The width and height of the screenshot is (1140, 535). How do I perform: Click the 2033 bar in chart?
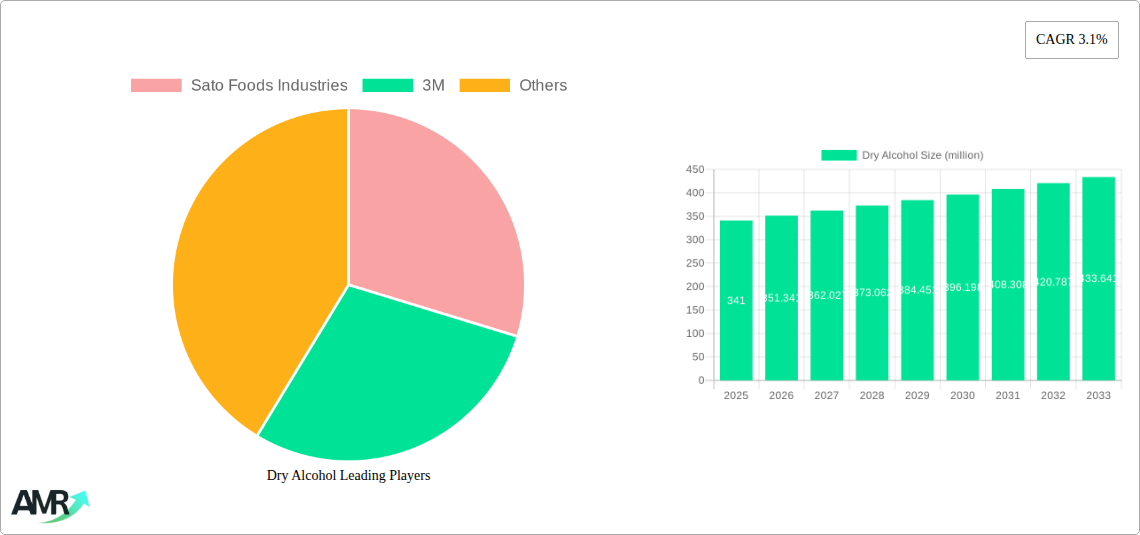(x=1098, y=279)
